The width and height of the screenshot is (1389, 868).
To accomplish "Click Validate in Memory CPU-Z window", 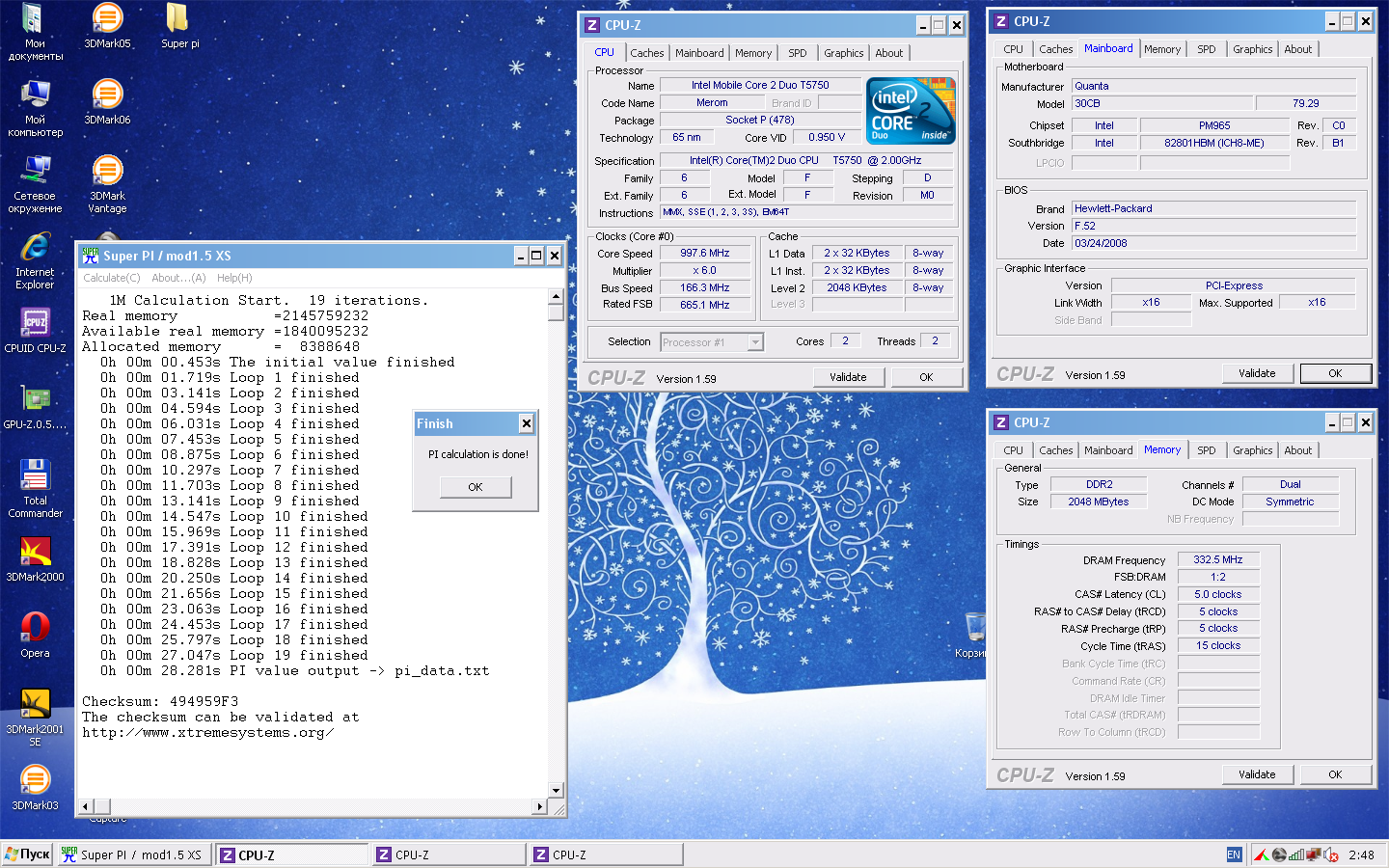I will pyautogui.click(x=1257, y=774).
